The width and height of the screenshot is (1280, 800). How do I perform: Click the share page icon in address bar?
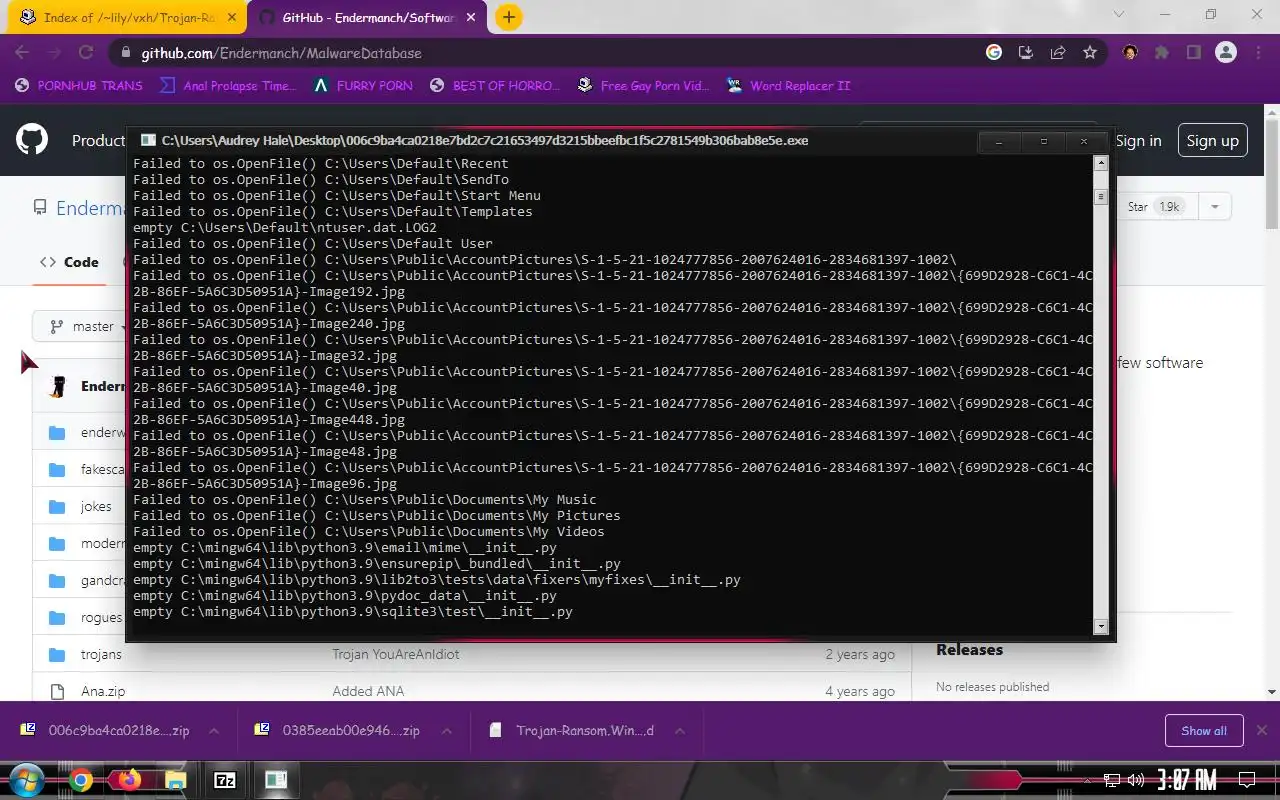pyautogui.click(x=1057, y=53)
